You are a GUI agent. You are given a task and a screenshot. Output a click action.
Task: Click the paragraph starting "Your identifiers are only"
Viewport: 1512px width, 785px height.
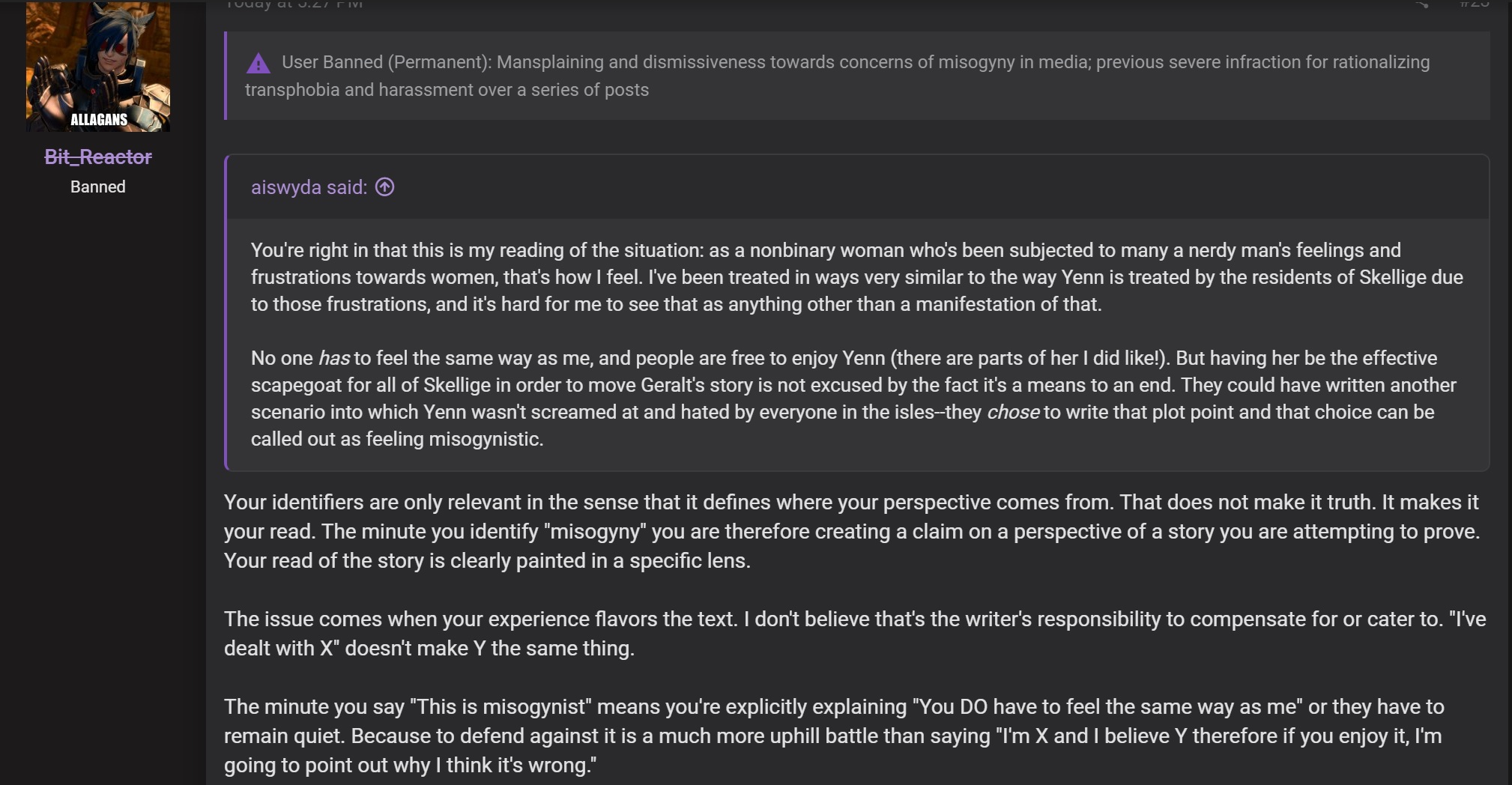click(x=853, y=531)
